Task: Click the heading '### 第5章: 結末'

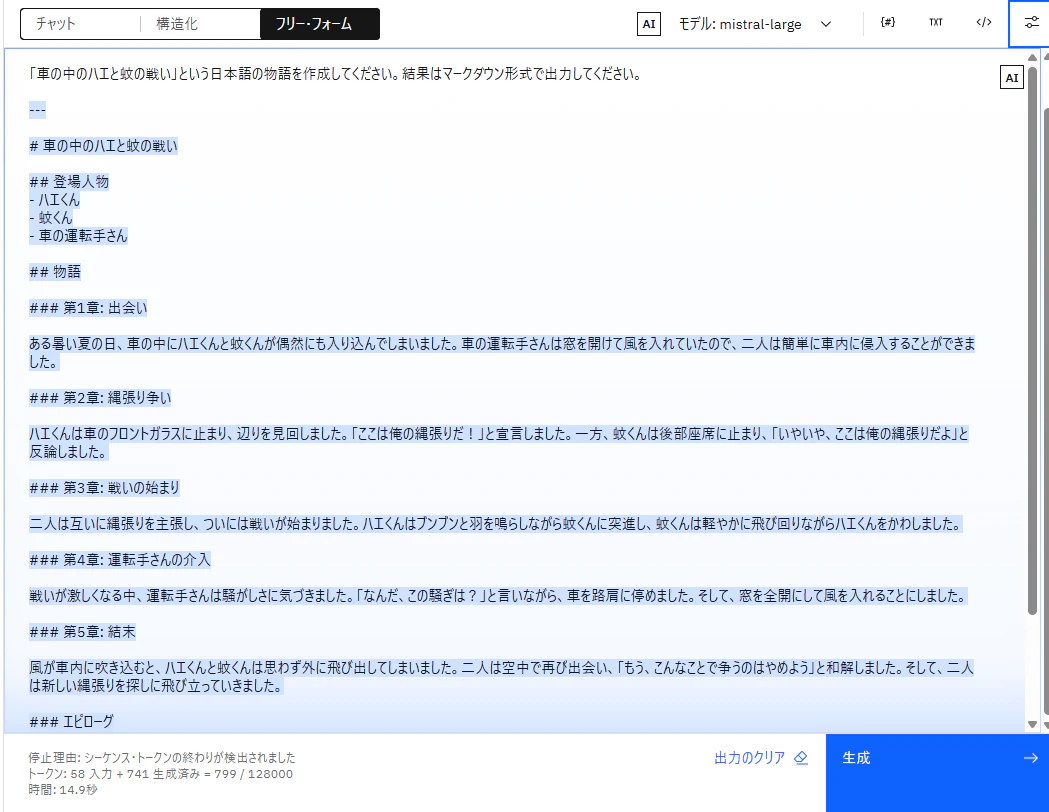Action: 82,633
